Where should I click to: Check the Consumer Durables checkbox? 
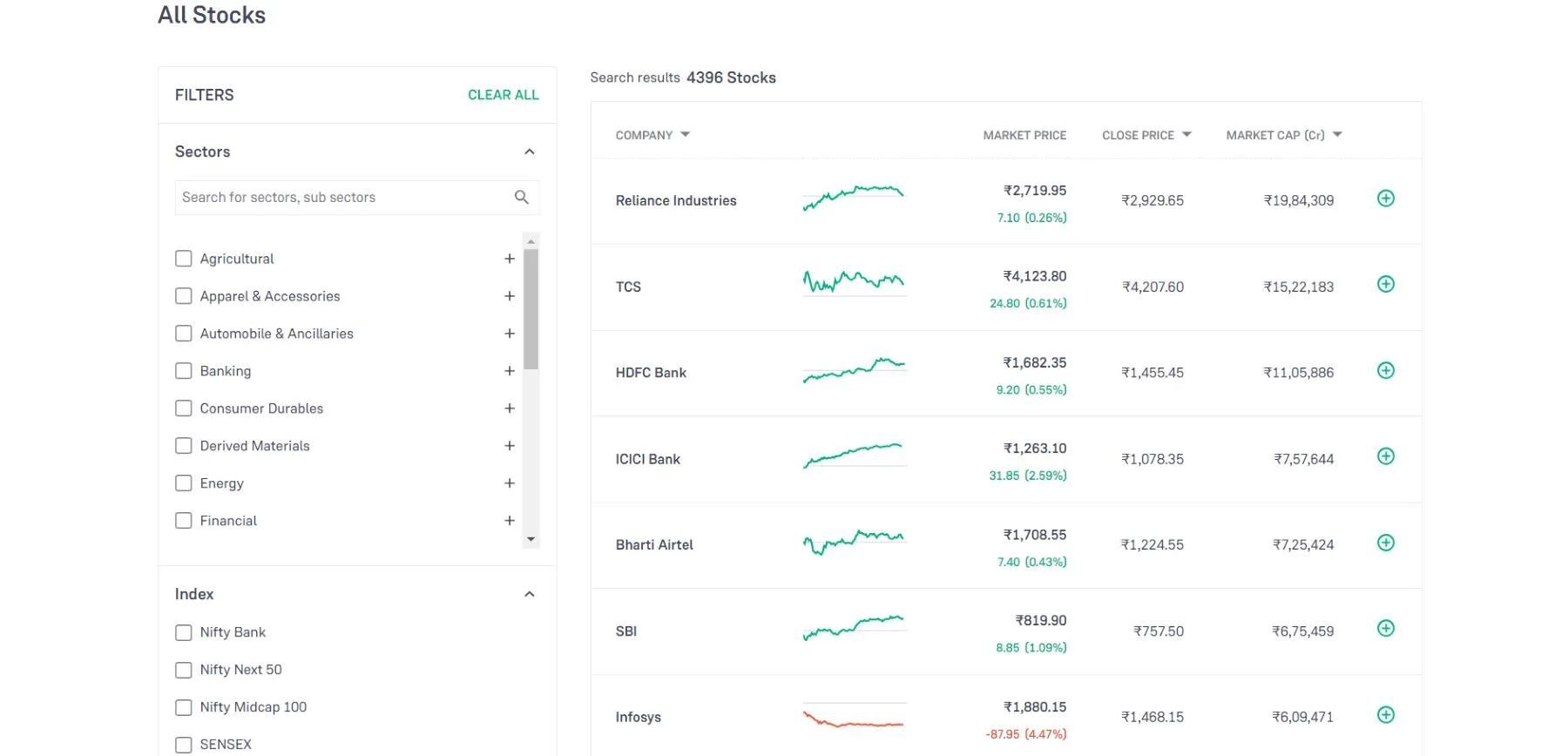click(183, 408)
